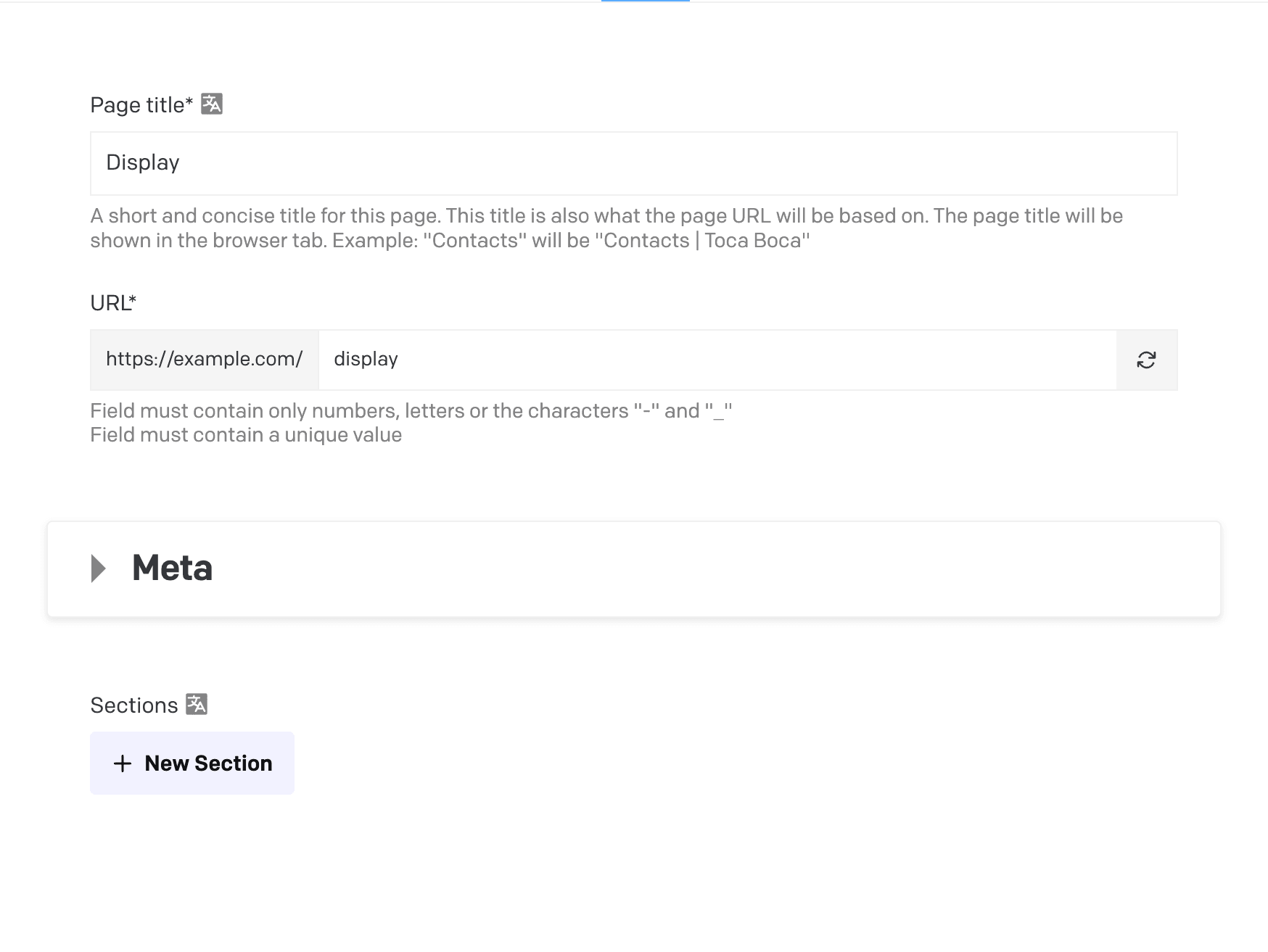This screenshot has height=952, width=1268.
Task: Select the blue highlighted tab at top
Action: pos(645,1)
